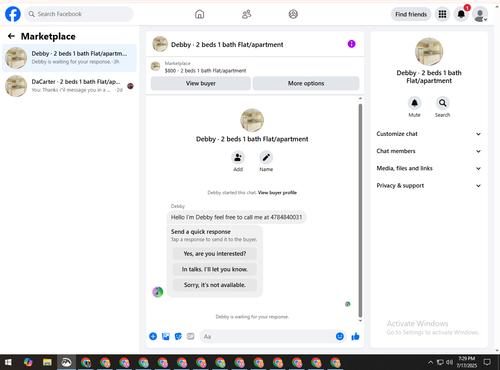Open the Groups icon in top navigation
Viewport: 500px width, 370px height.
pos(293,14)
